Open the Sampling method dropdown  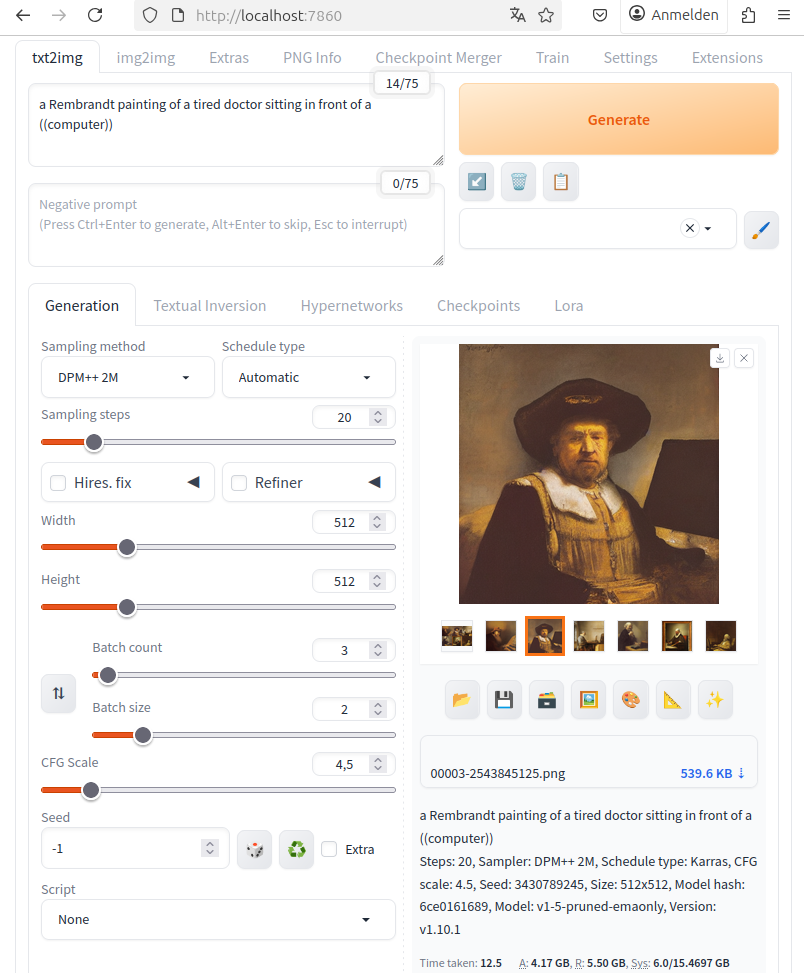(128, 377)
